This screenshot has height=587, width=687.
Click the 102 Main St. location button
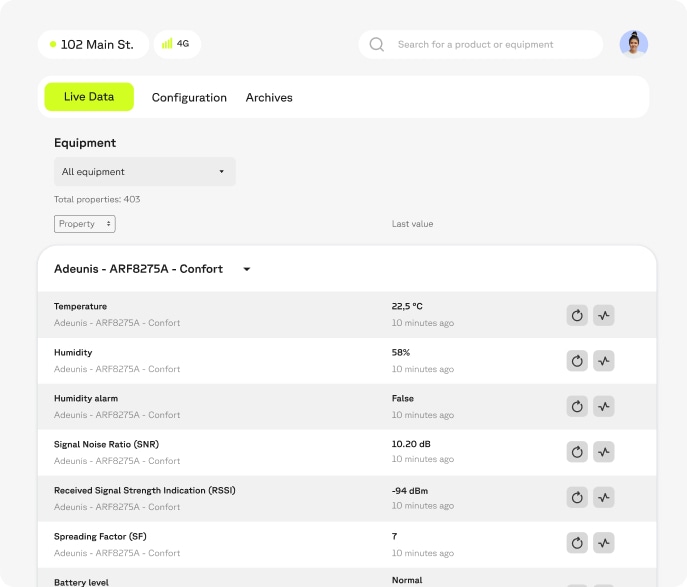pos(93,44)
